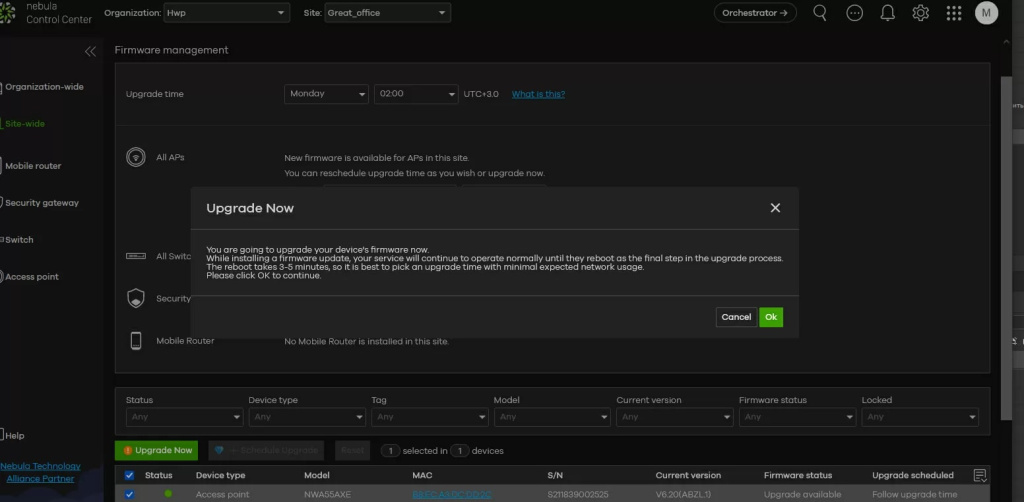The image size is (1024, 502).
Task: Open Security gateway sidebar menu
Action: [x=42, y=203]
